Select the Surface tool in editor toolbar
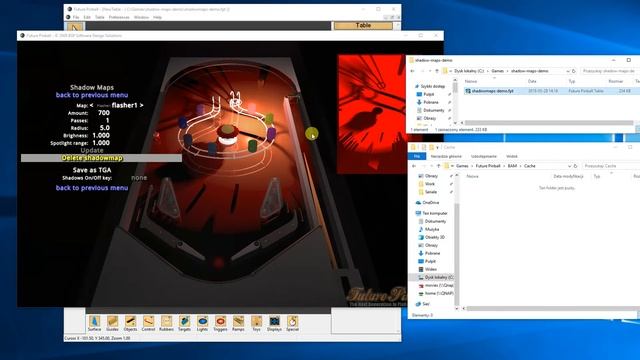Viewport: 640px width, 360px height. pos(94,323)
